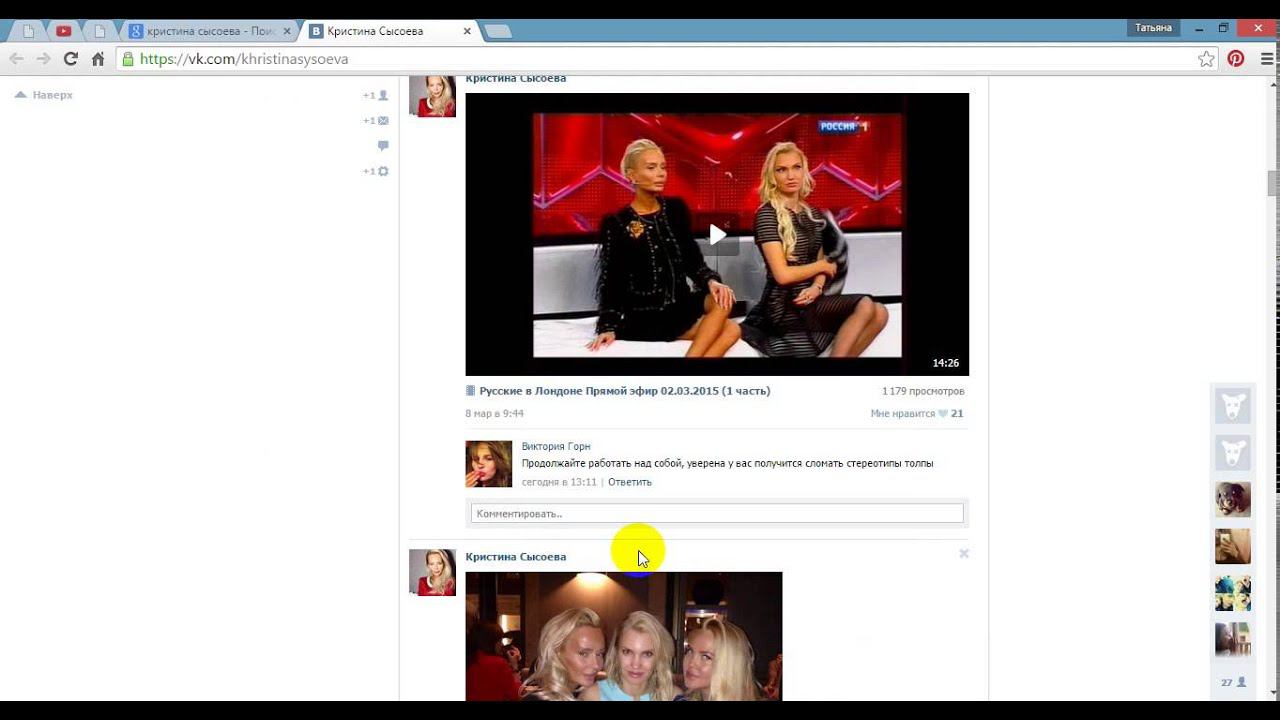Screen dimensions: 1280x720
Task: Click the Наверх back-to-top link
Action: (x=44, y=95)
